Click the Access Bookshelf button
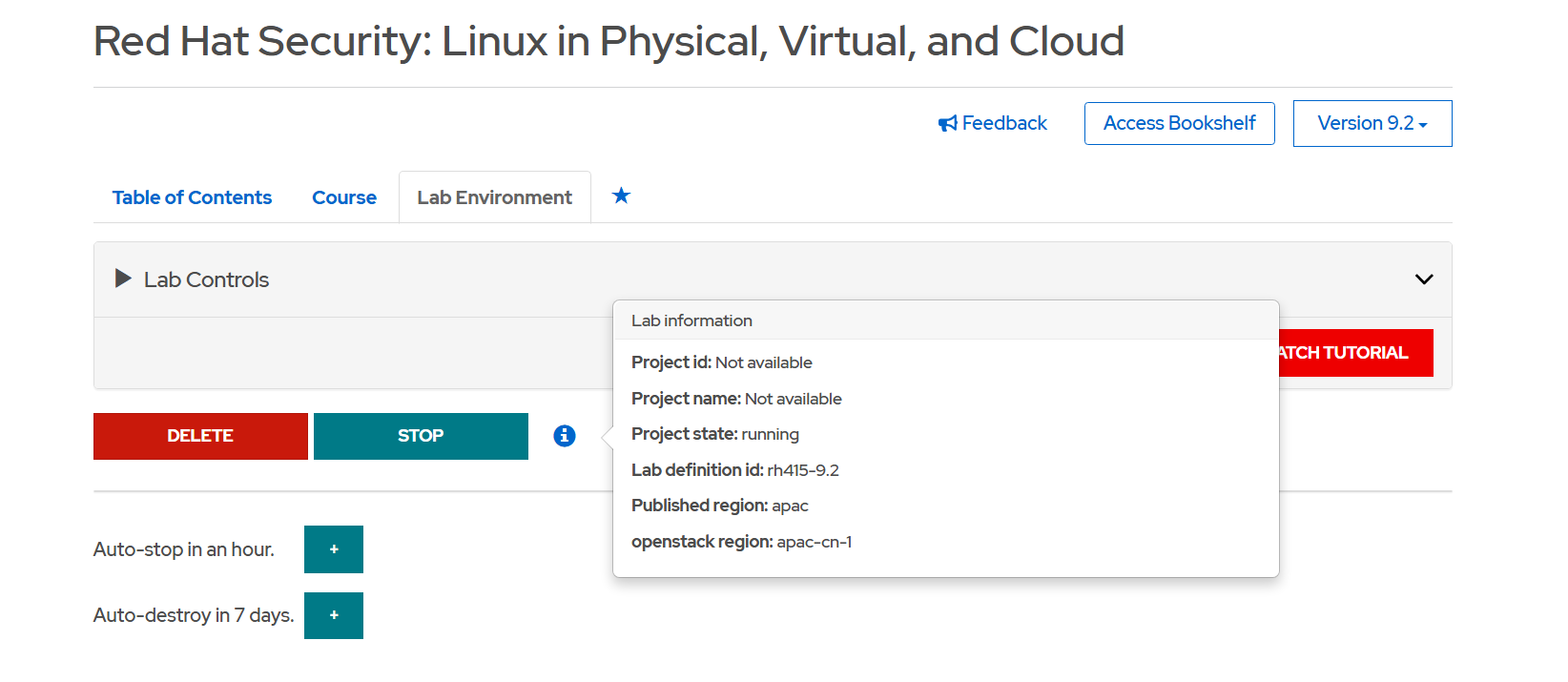 pyautogui.click(x=1179, y=124)
